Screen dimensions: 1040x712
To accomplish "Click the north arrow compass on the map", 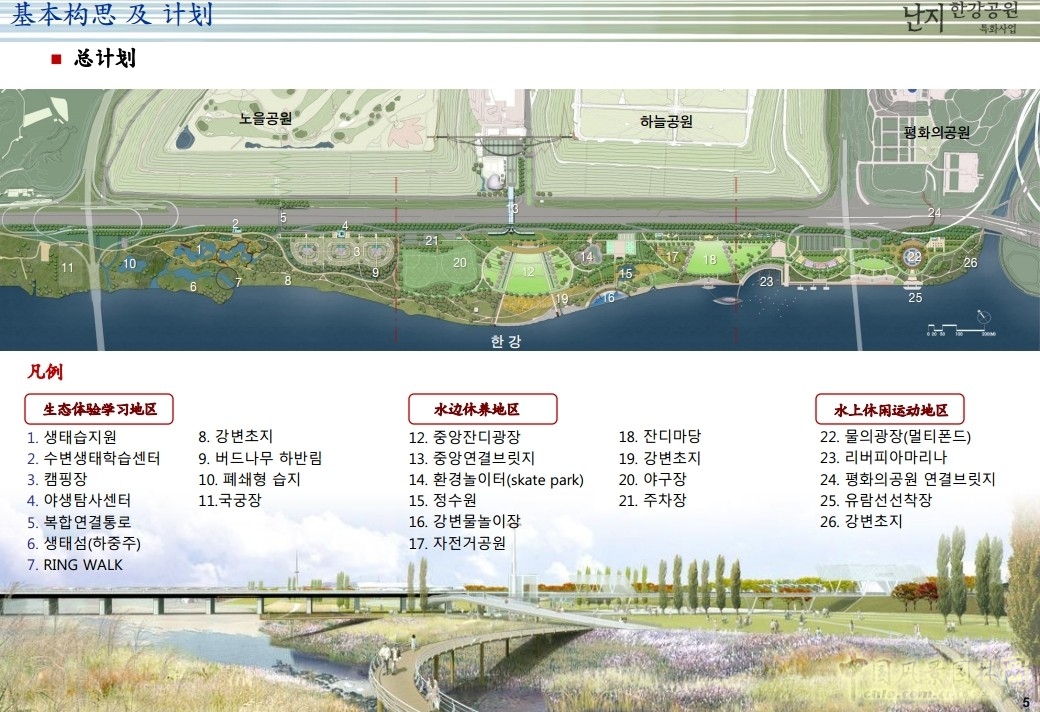I will point(986,319).
